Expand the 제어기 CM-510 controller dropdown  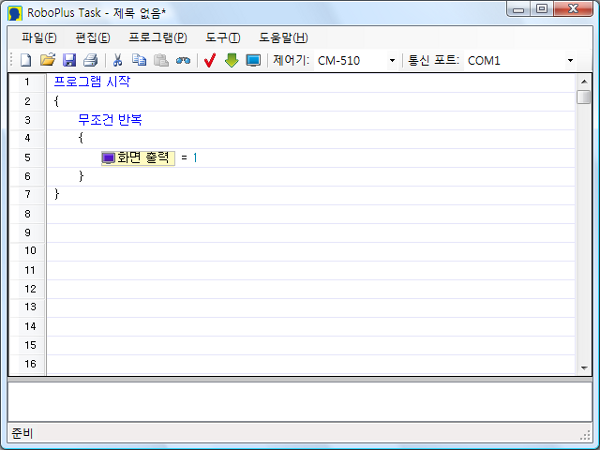392,61
